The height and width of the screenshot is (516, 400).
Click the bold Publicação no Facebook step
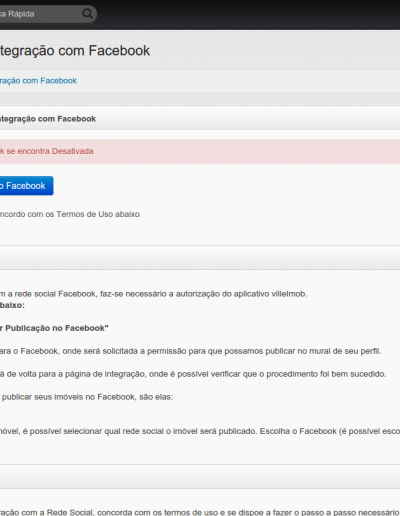pyautogui.click(x=54, y=328)
